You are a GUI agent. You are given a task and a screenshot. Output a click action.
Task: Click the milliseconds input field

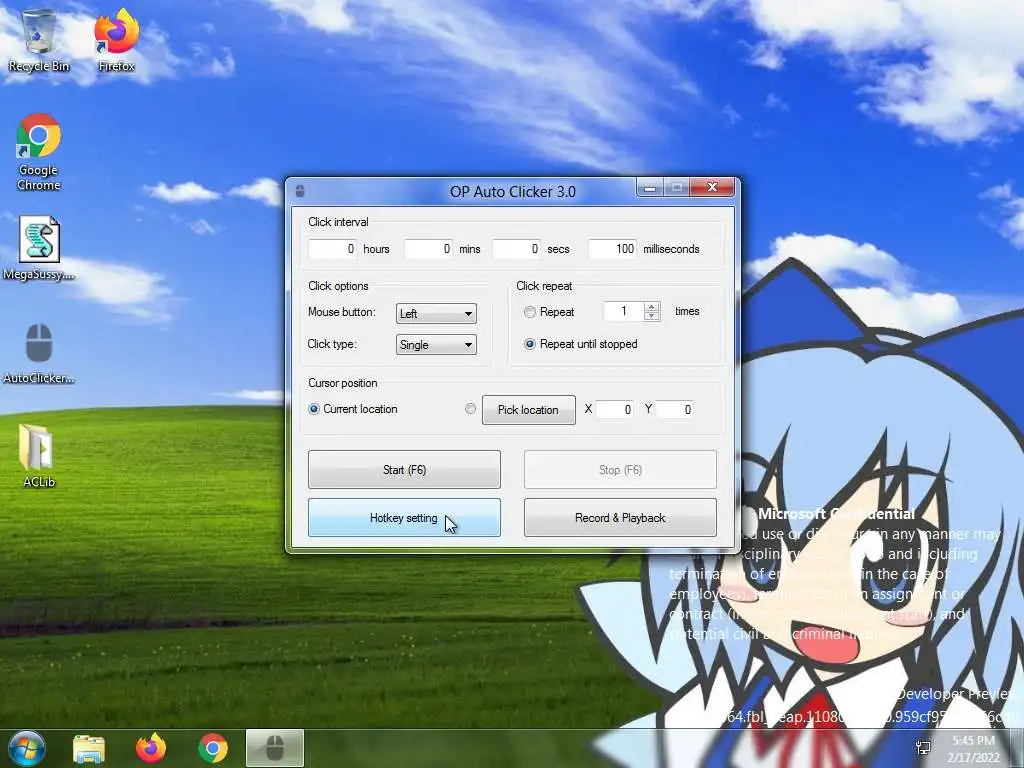[613, 249]
